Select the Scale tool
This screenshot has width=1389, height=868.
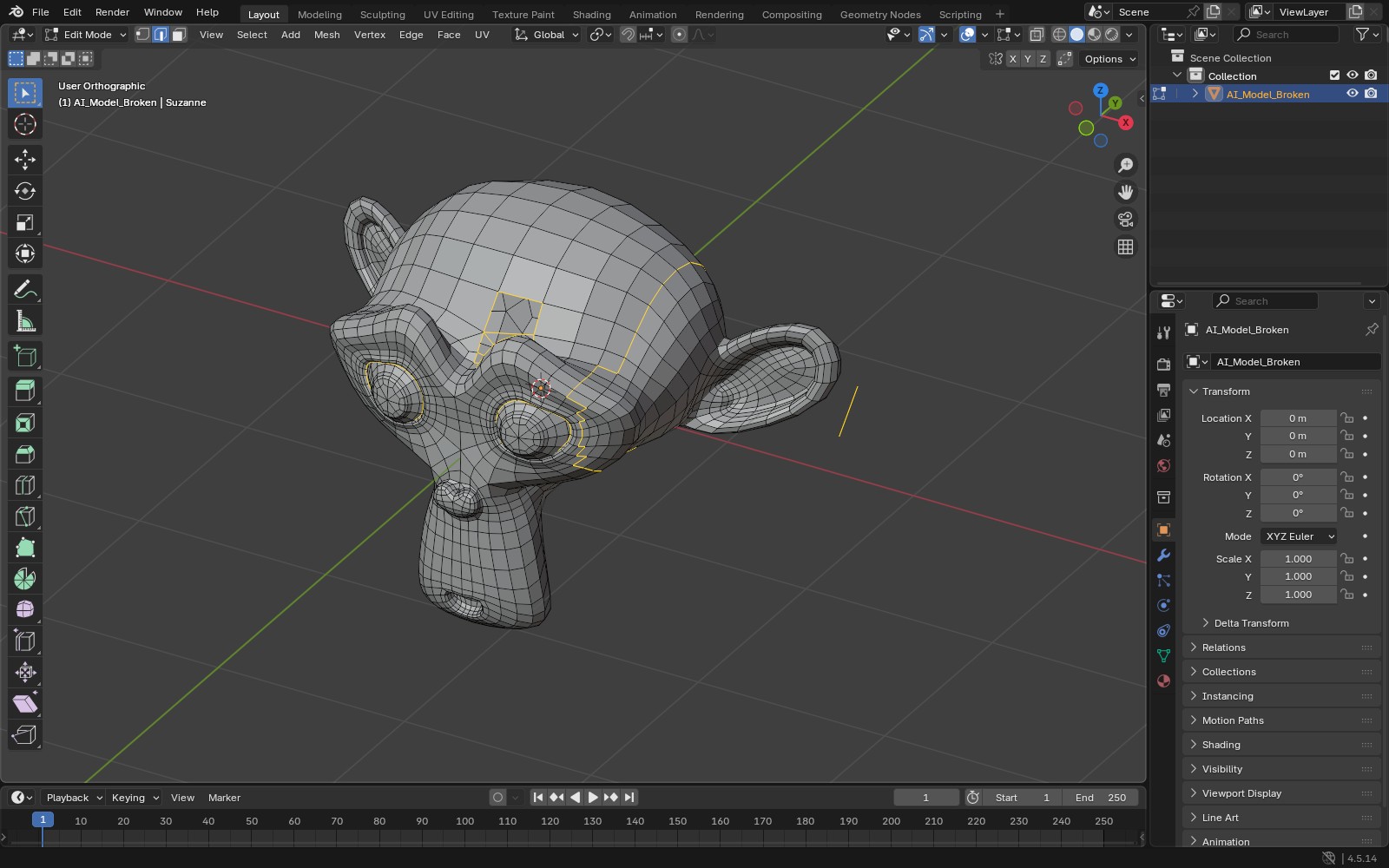pos(25,223)
